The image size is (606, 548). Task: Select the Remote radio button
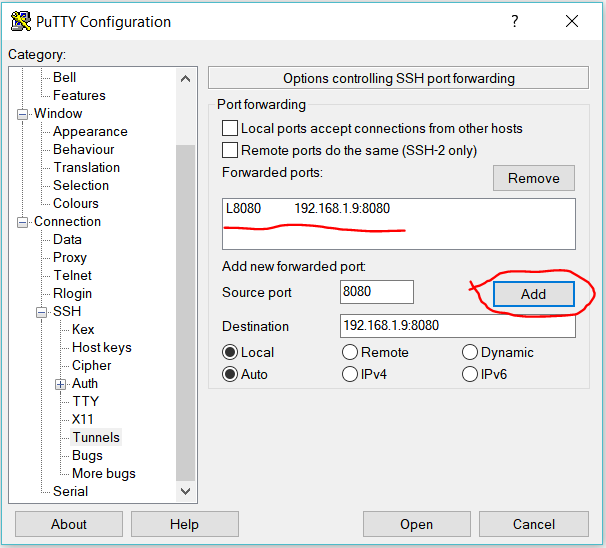[x=350, y=352]
